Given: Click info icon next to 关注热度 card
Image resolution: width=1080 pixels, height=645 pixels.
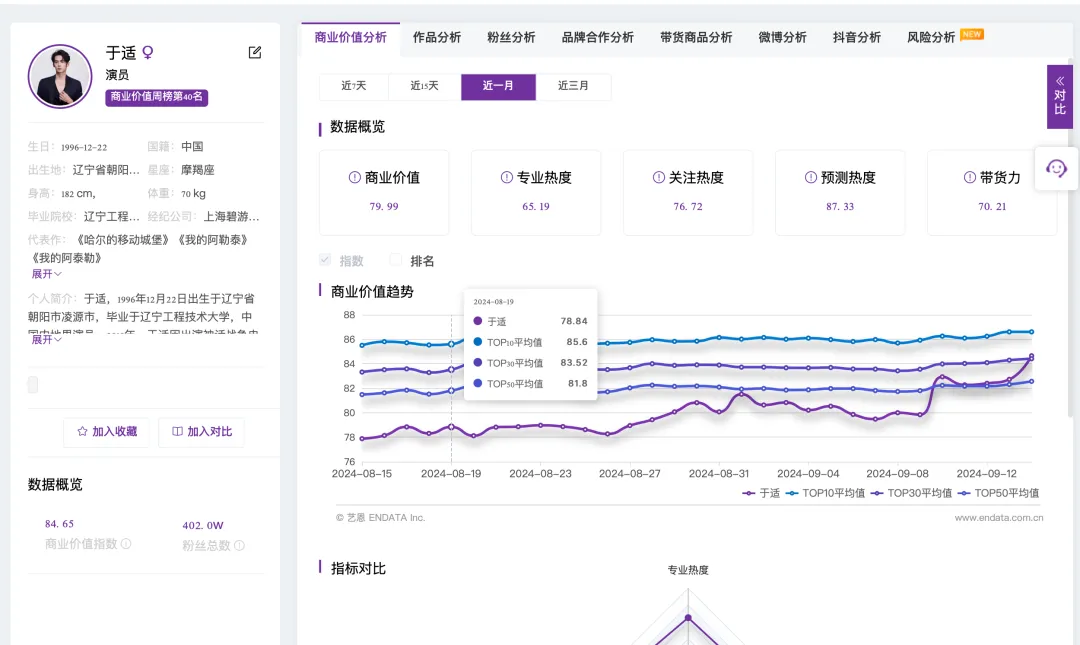Looking at the screenshot, I should click(659, 178).
